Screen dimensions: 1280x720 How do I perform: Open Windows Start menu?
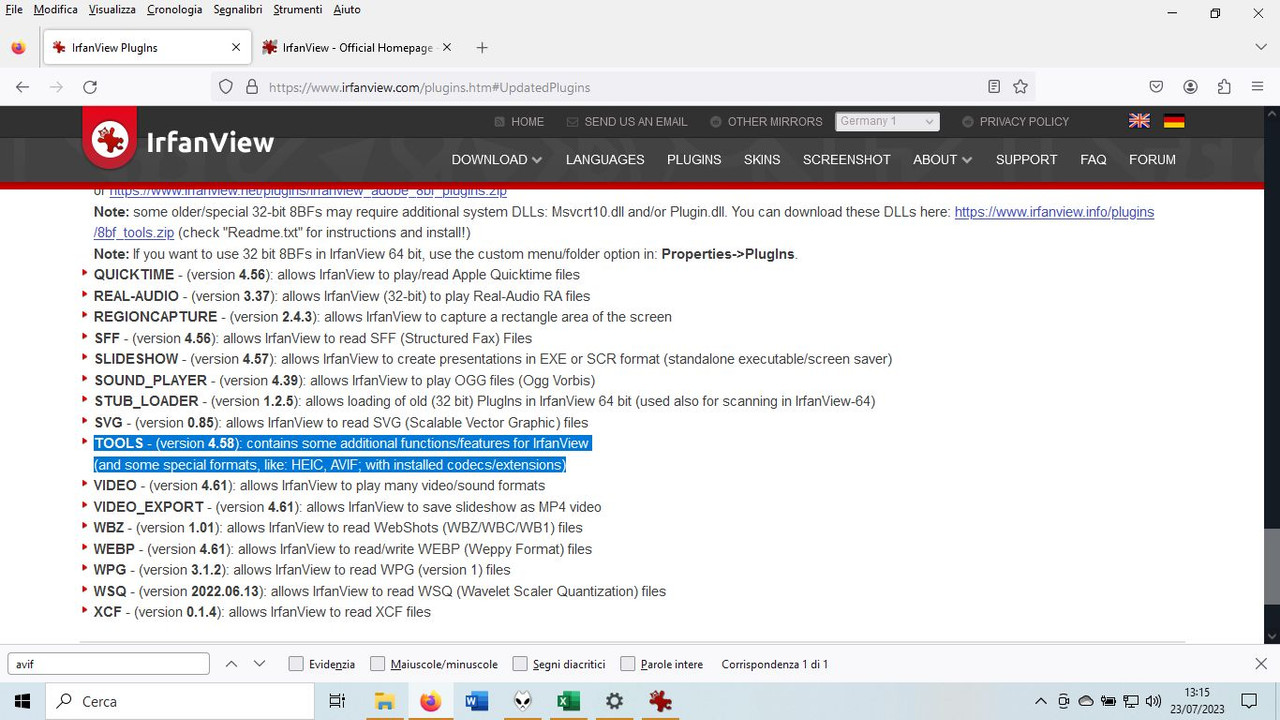point(22,701)
